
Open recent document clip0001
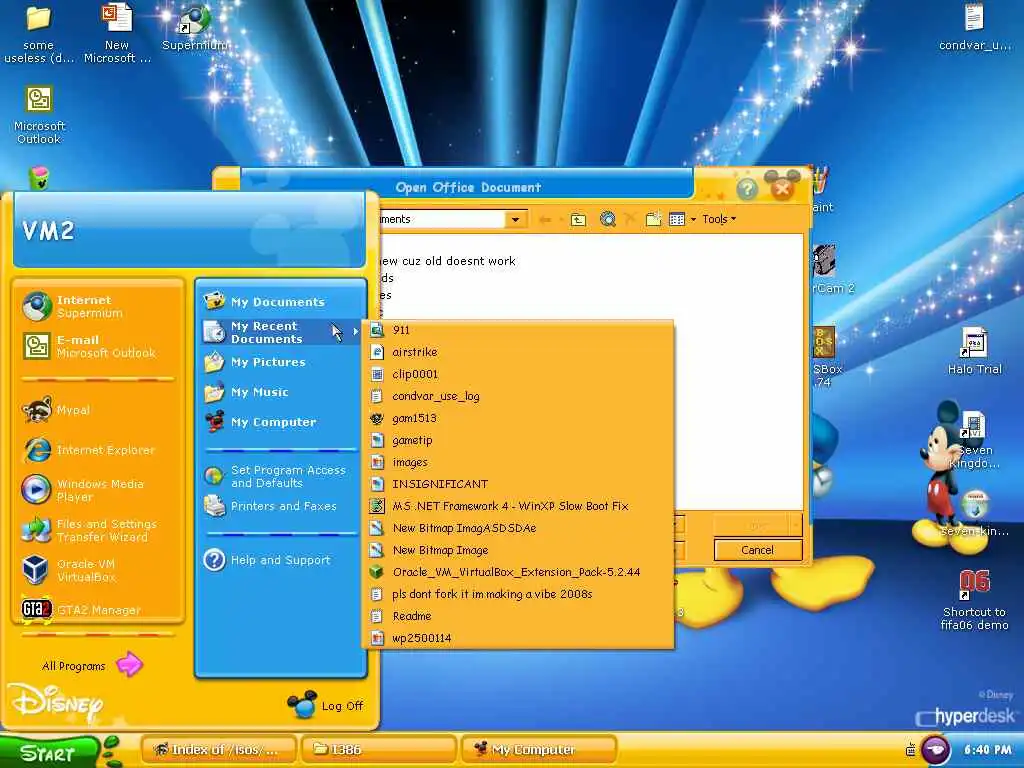518,374
